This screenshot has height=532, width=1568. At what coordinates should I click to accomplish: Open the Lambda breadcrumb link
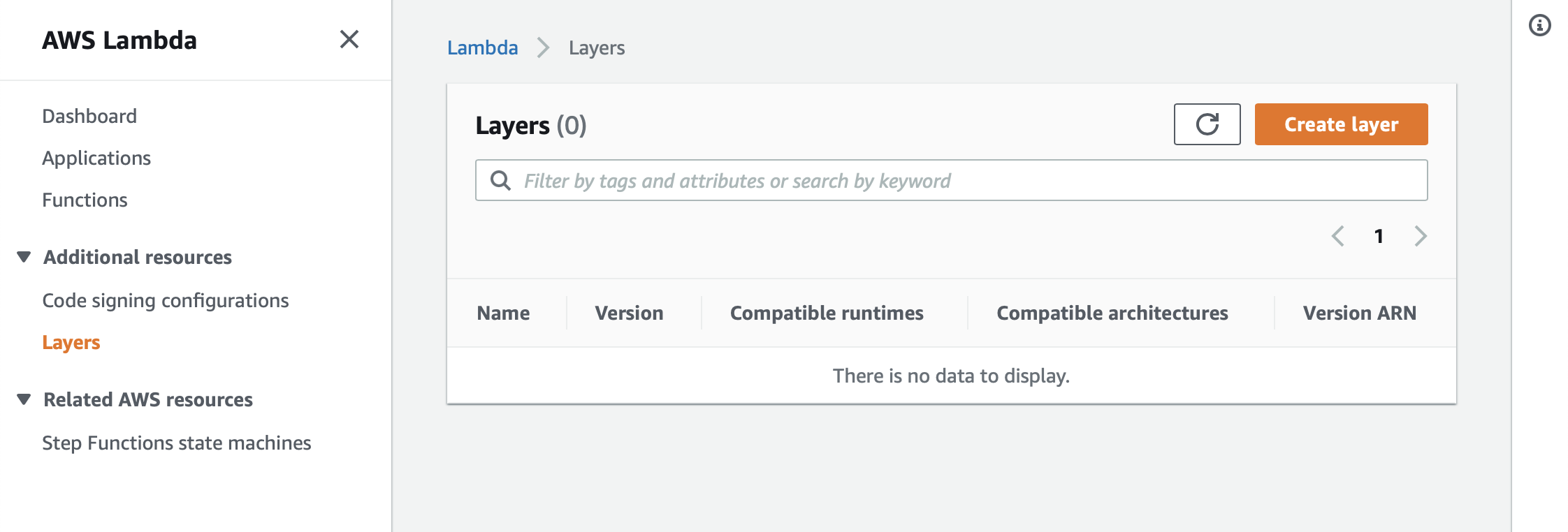click(x=482, y=47)
